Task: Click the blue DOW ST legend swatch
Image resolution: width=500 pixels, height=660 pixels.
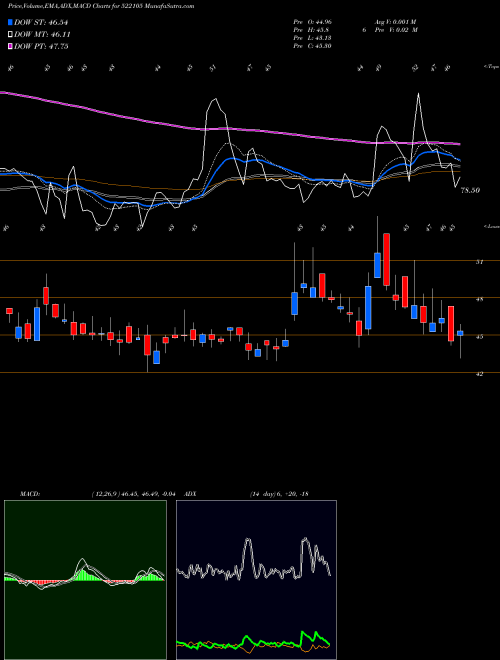Action: pyautogui.click(x=10, y=22)
